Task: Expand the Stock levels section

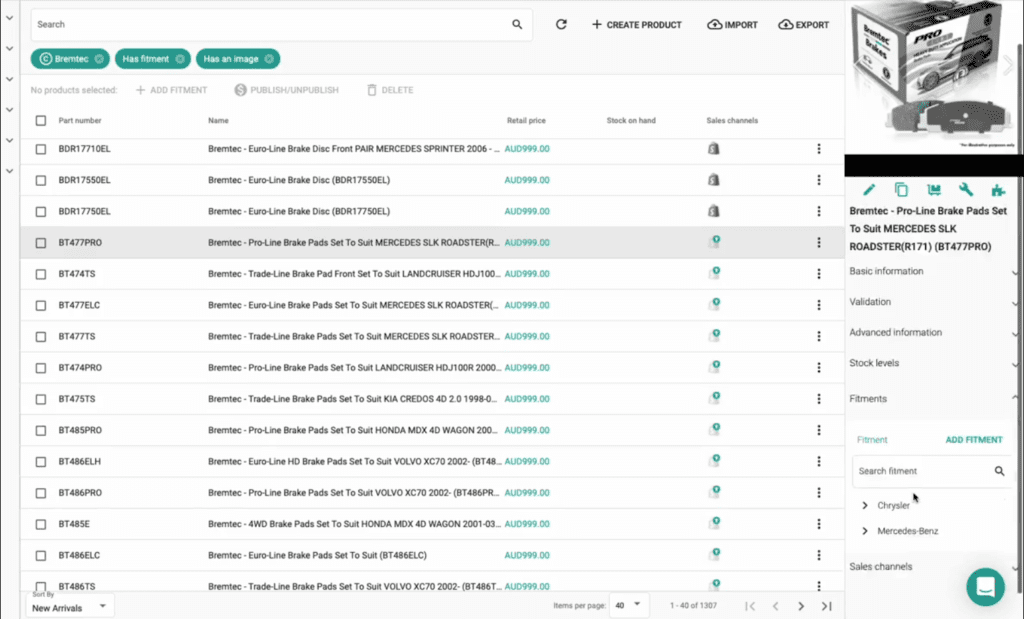Action: point(933,363)
